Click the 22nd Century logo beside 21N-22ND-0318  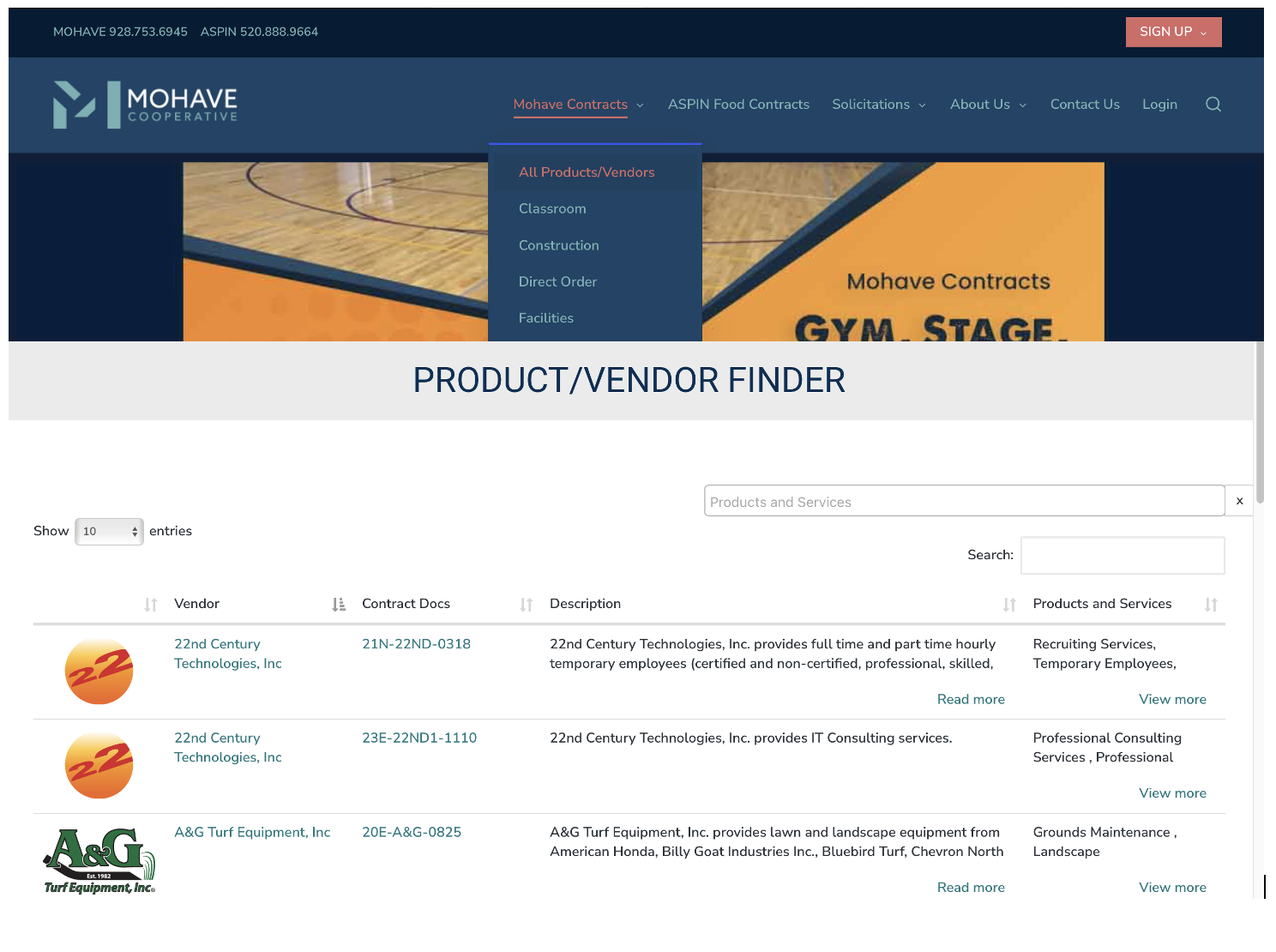[x=99, y=672]
